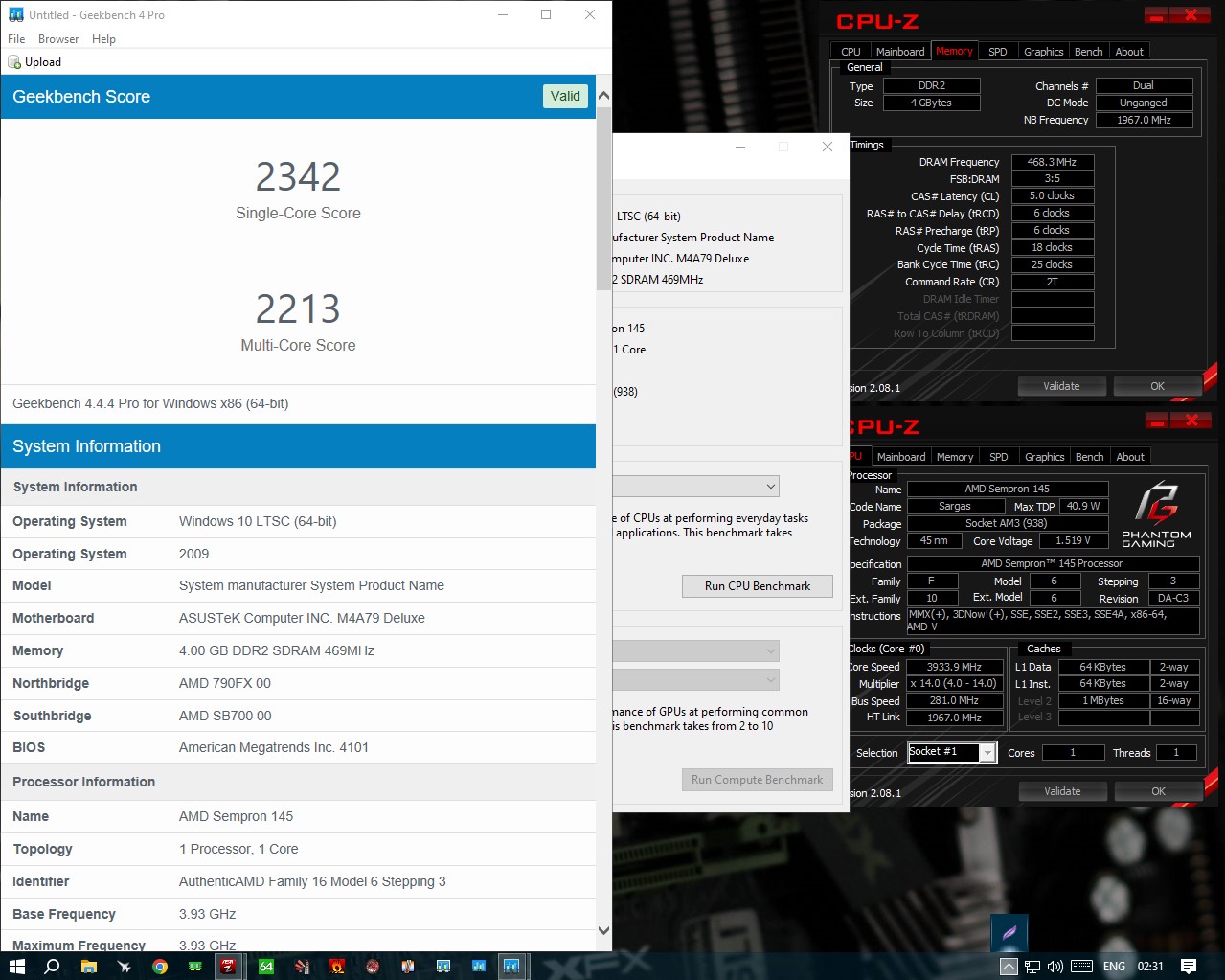
Task: Click Geekbench results scrollbar up arrow
Action: tap(603, 95)
